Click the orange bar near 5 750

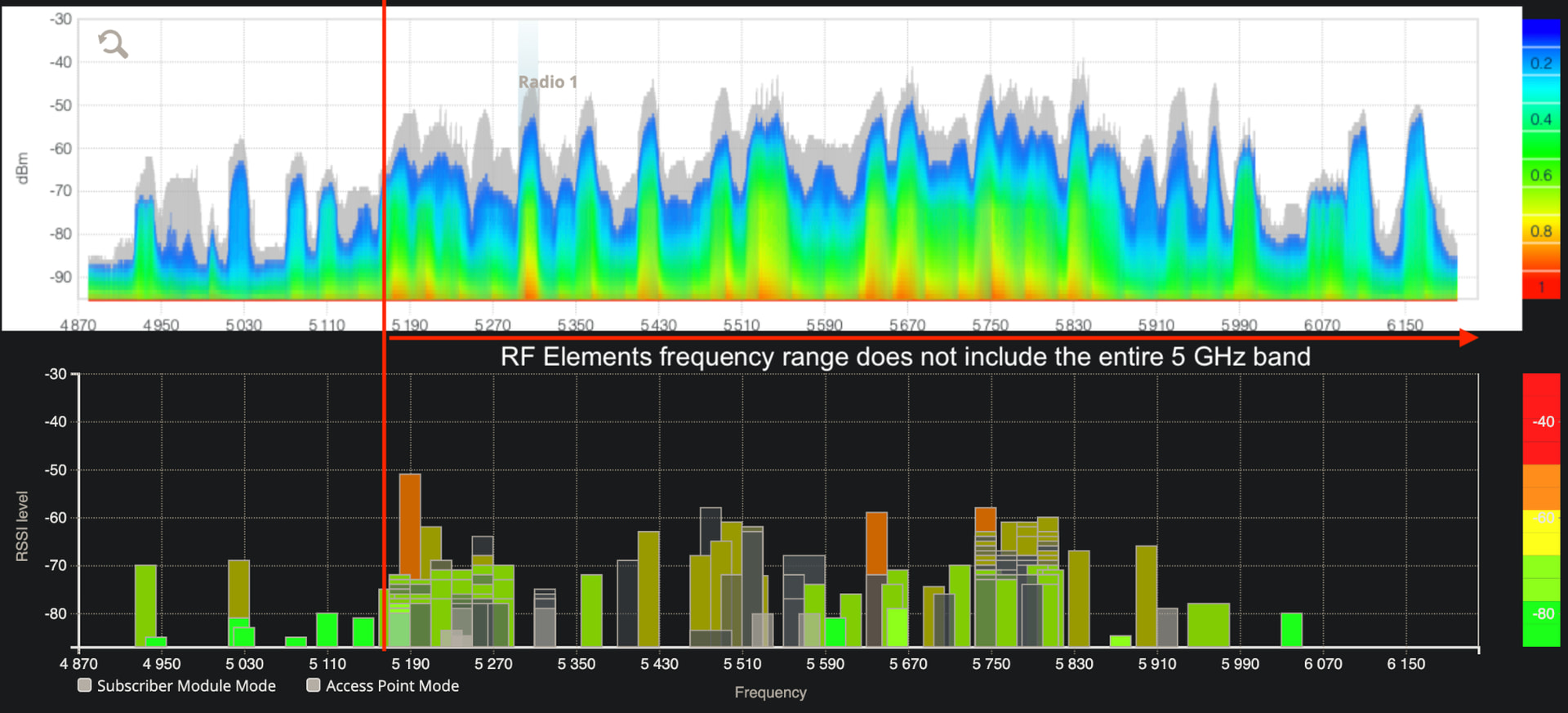[x=986, y=519]
